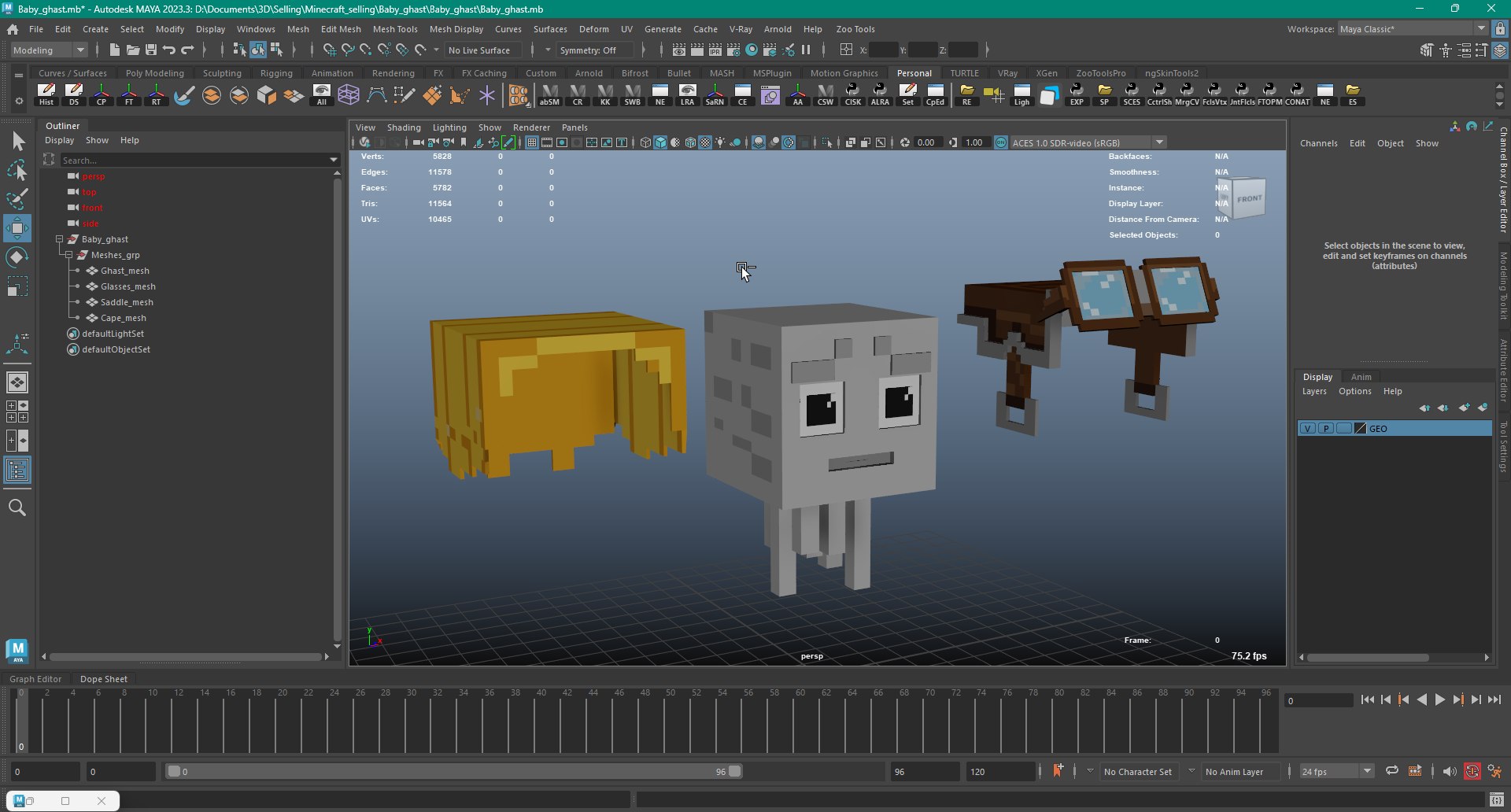Save the scene with the disk icon

click(x=151, y=50)
